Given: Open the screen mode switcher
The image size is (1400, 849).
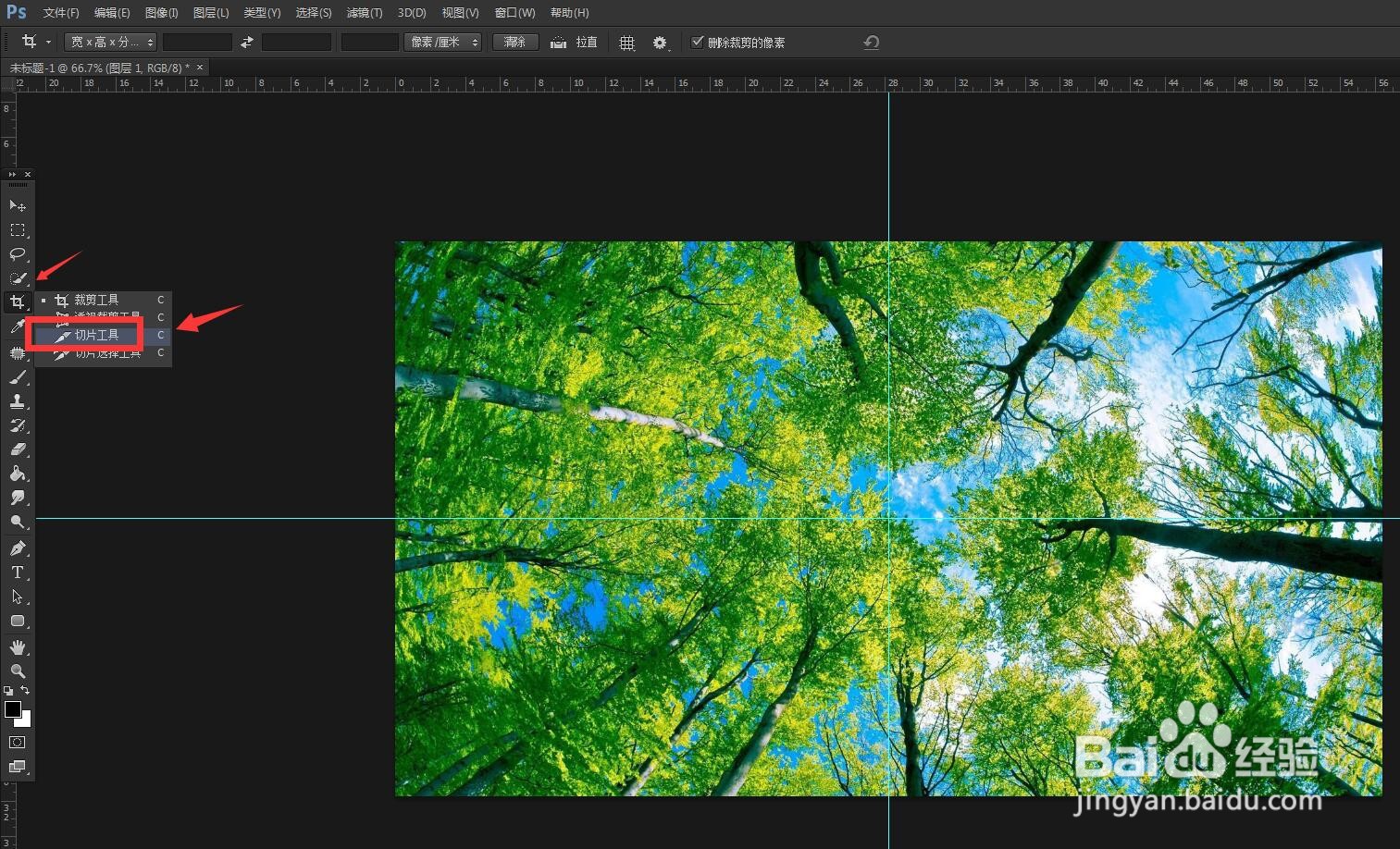Looking at the screenshot, I should [17, 766].
